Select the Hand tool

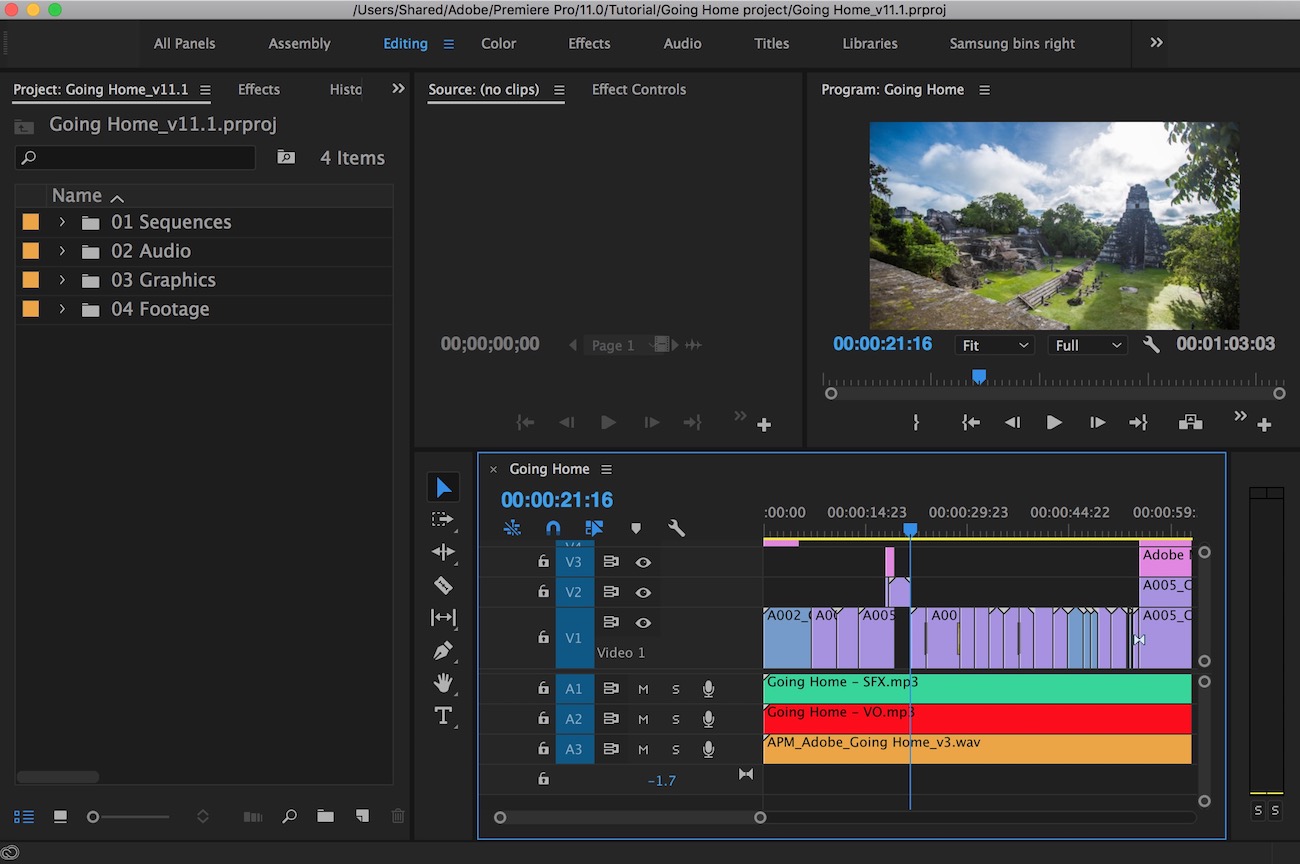pyautogui.click(x=443, y=684)
